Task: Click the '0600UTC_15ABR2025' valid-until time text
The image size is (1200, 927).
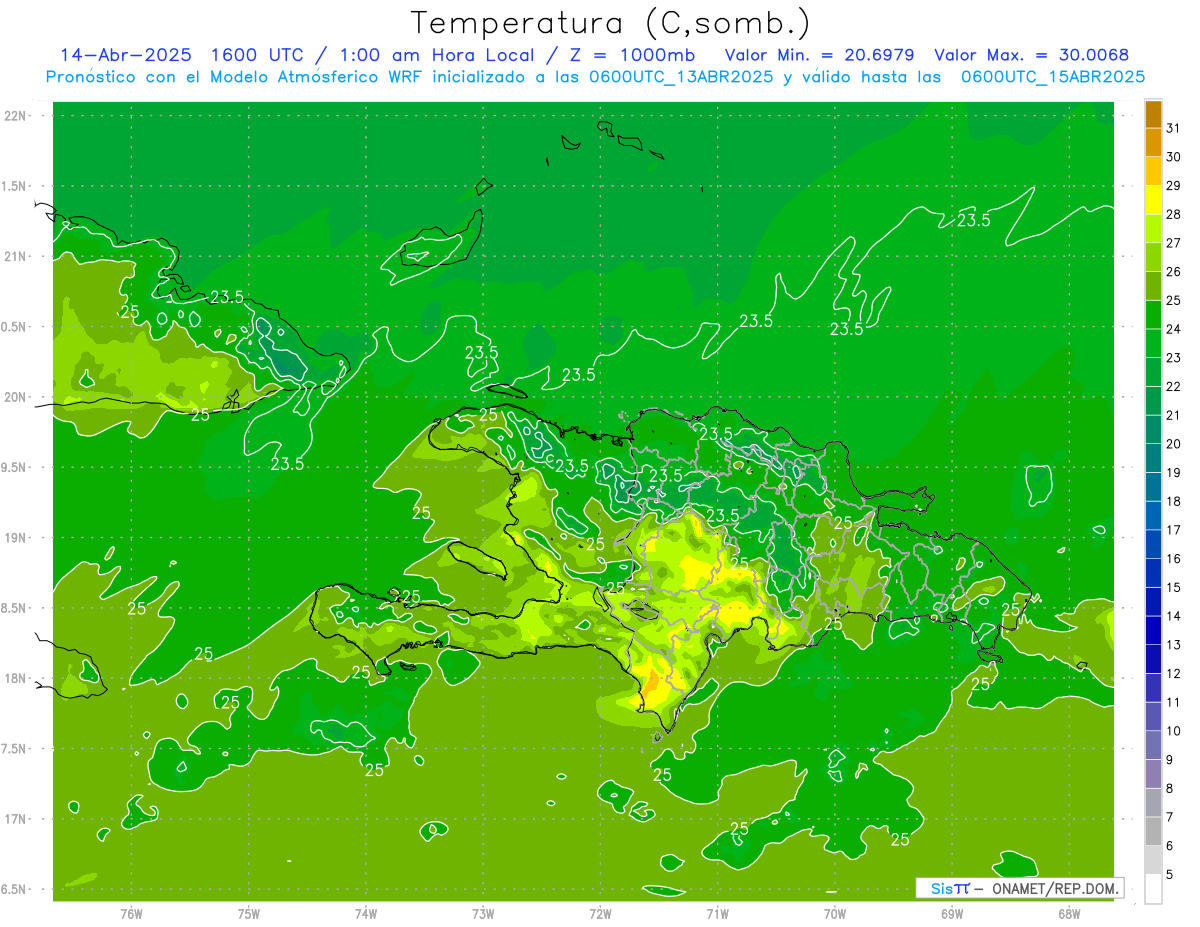Action: 1053,76
